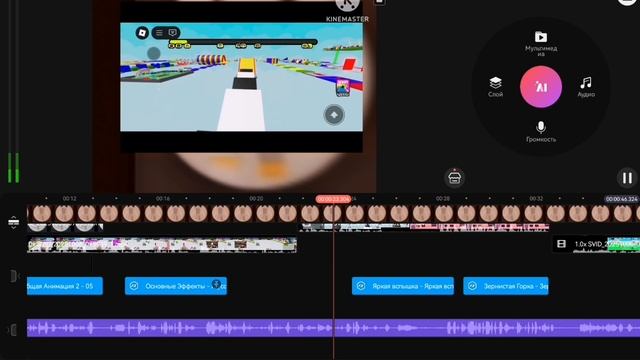Select the 'Зернистая Горка' effect clip
This screenshot has height=360, width=640.
point(506,286)
